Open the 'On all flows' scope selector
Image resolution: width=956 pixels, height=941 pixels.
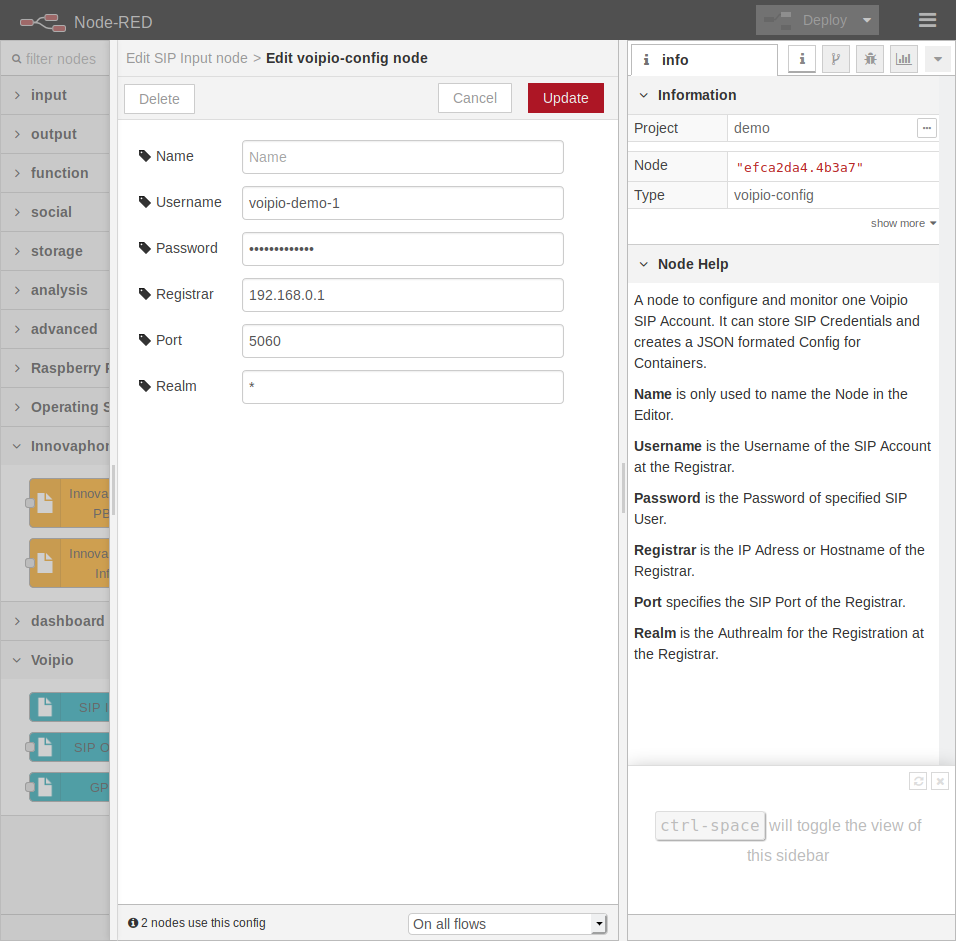(x=507, y=924)
